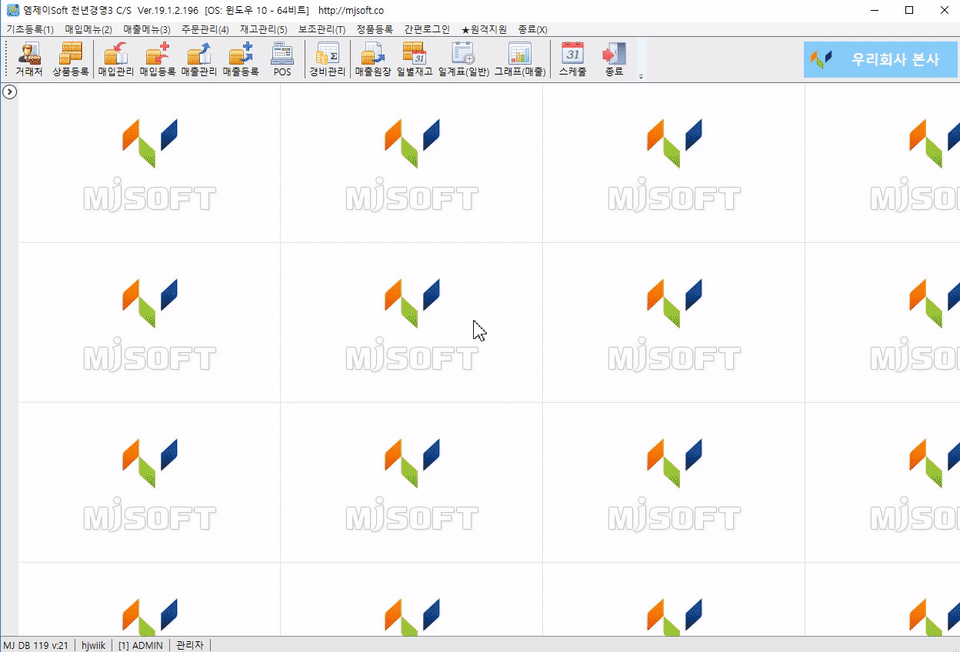Click the 우리회사 본사 company banner

(880, 59)
